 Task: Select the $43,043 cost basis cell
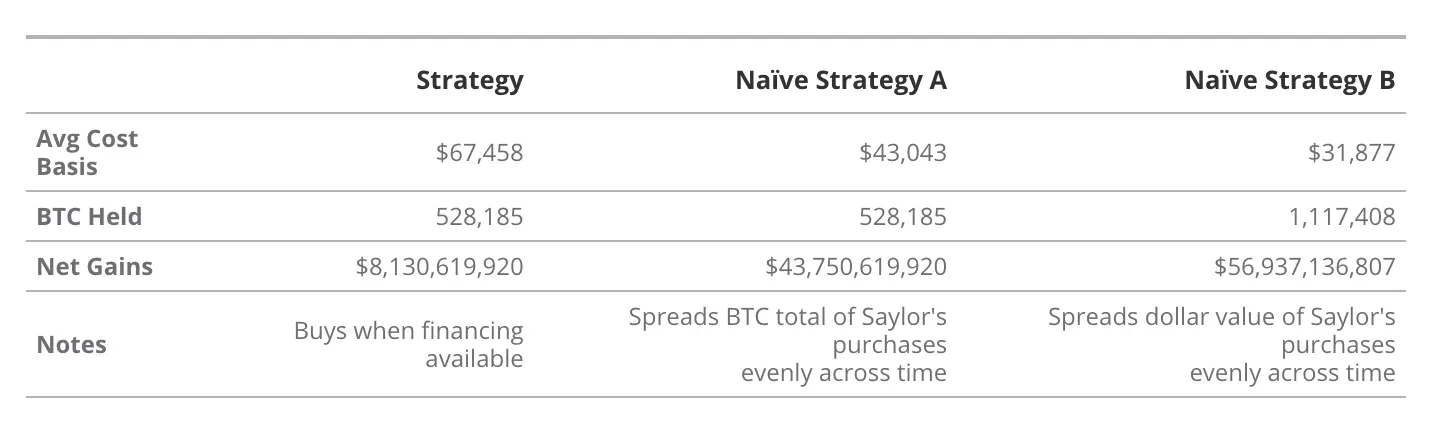902,152
